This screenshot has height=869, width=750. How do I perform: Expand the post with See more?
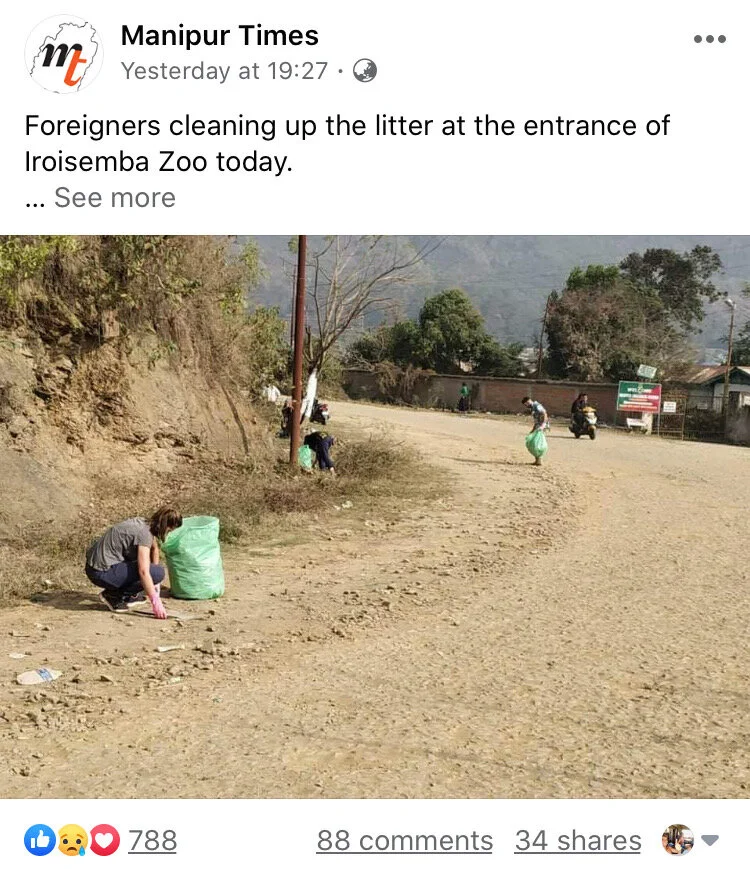[115, 198]
